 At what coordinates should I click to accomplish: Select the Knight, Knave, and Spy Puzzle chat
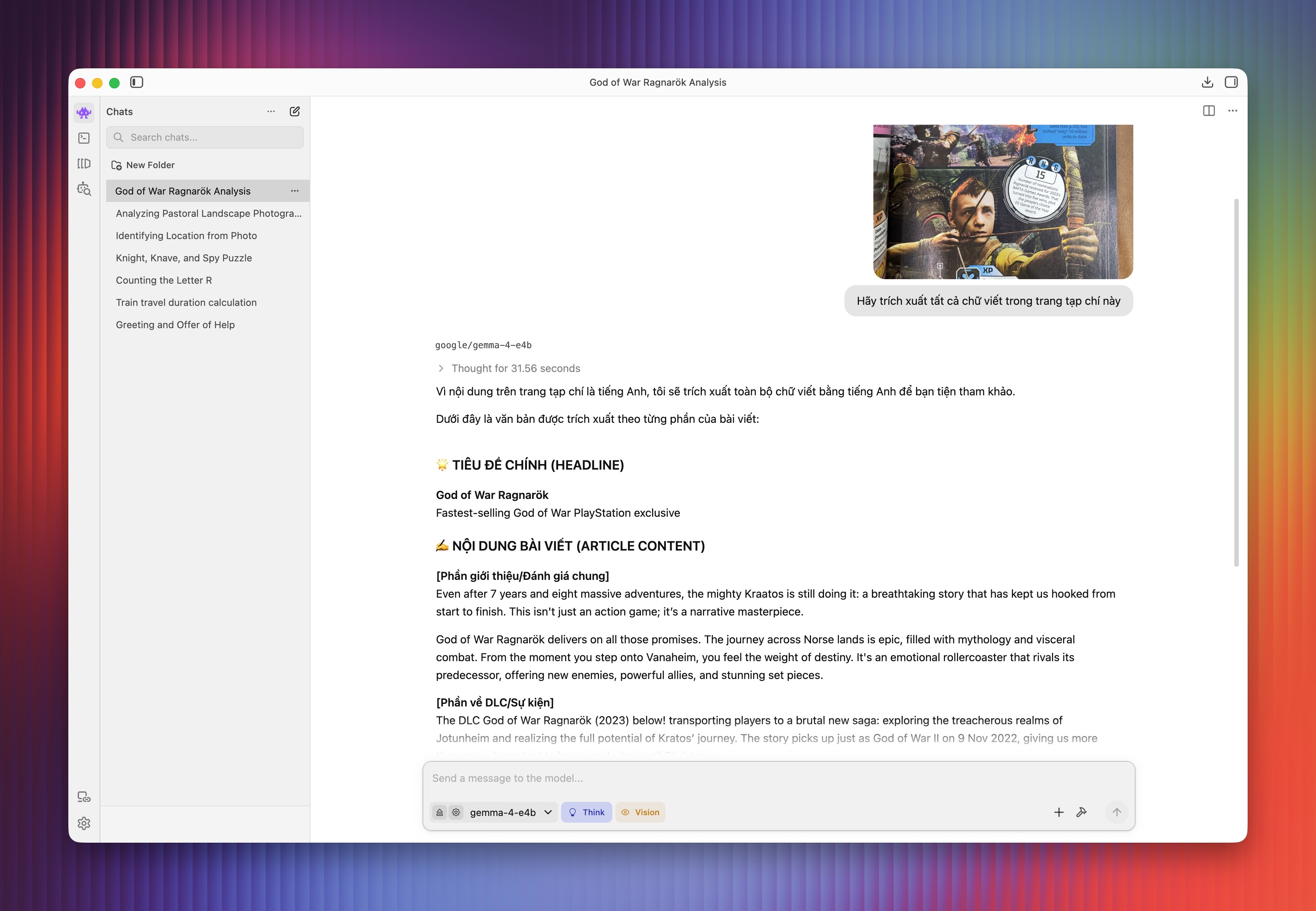[183, 258]
